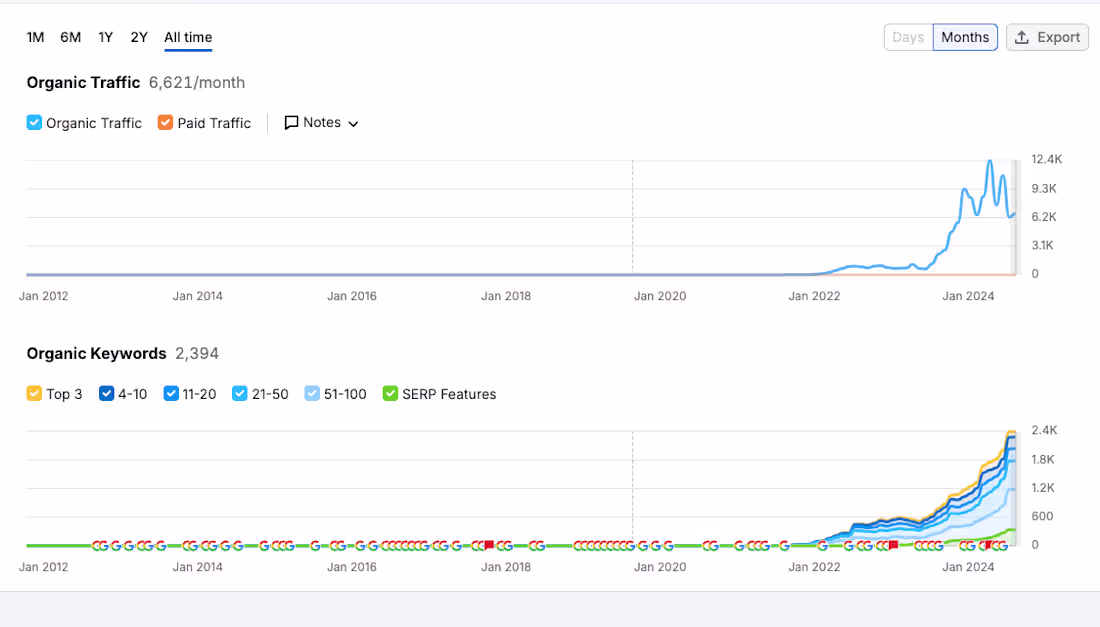
Task: Click the red flag marker near 2018
Action: 489,545
